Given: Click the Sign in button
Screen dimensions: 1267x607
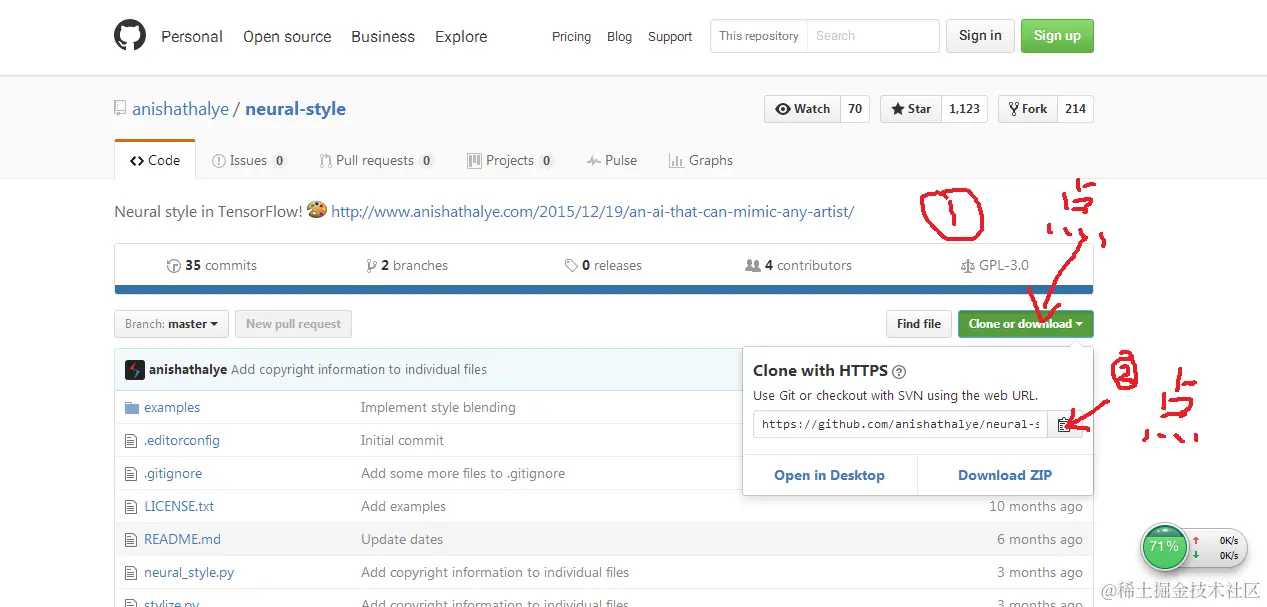Looking at the screenshot, I should pyautogui.click(x=980, y=36).
